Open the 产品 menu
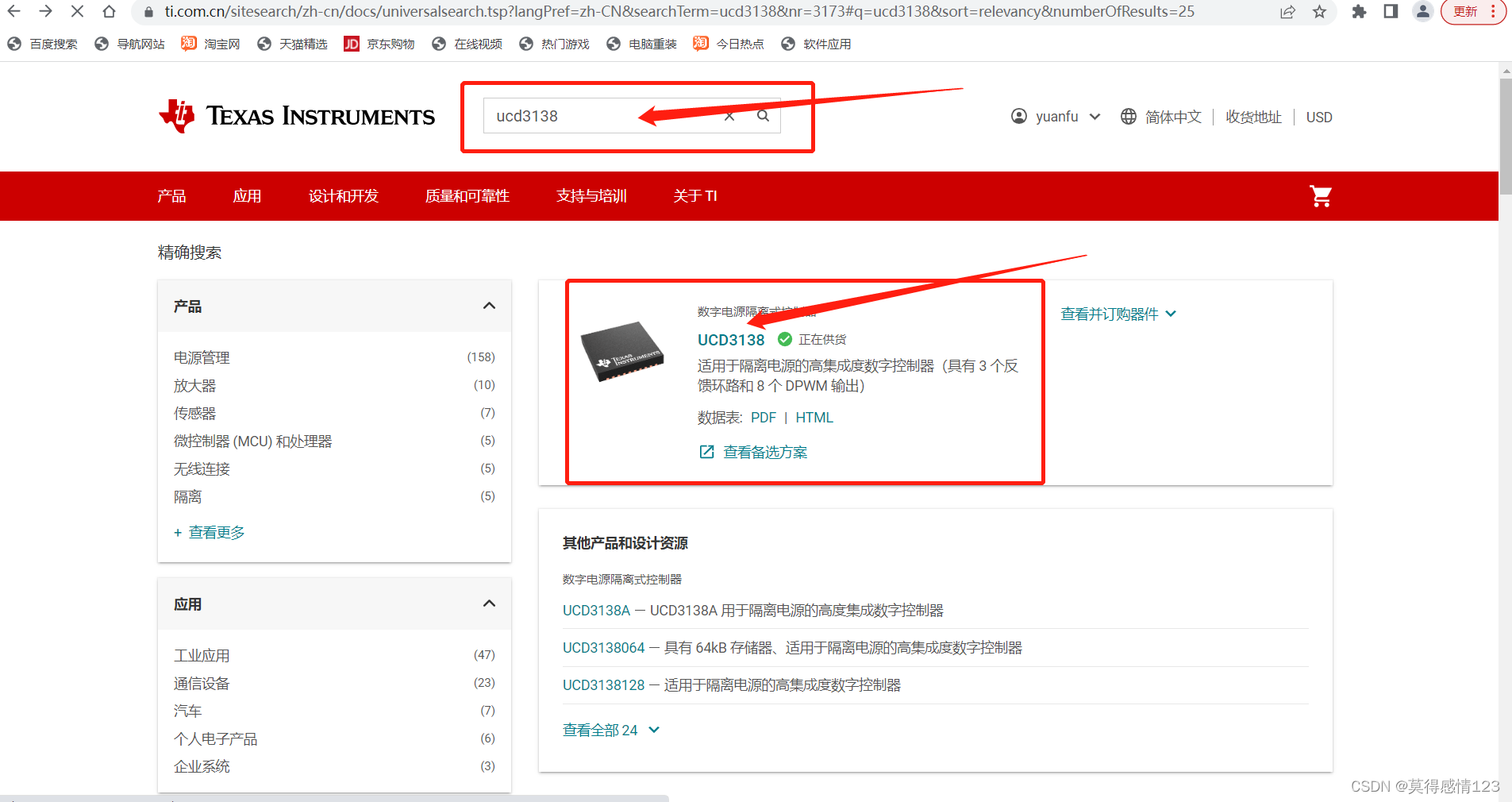Screen dimensions: 1512x802 (x=171, y=196)
